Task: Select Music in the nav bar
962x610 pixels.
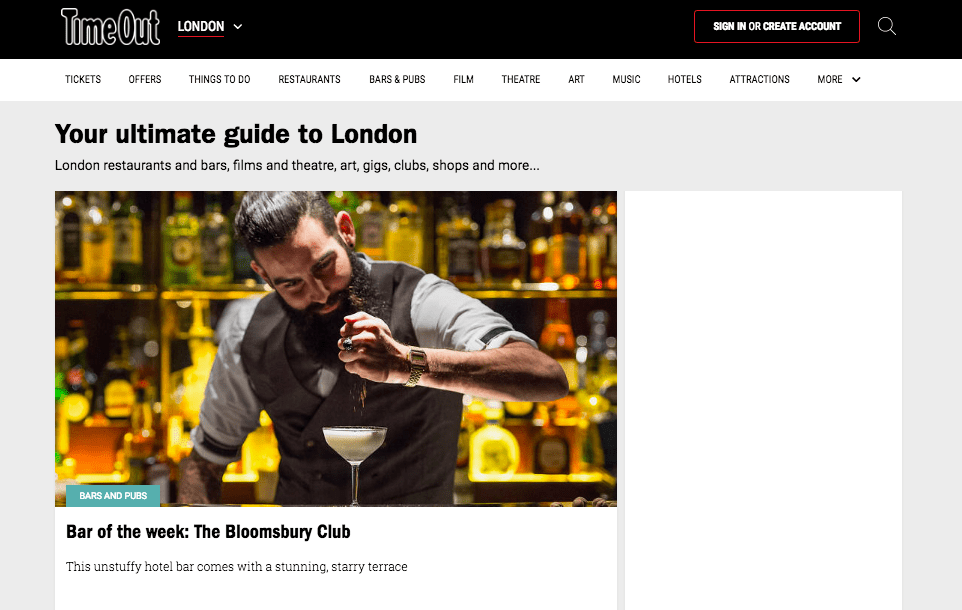Action: point(626,79)
